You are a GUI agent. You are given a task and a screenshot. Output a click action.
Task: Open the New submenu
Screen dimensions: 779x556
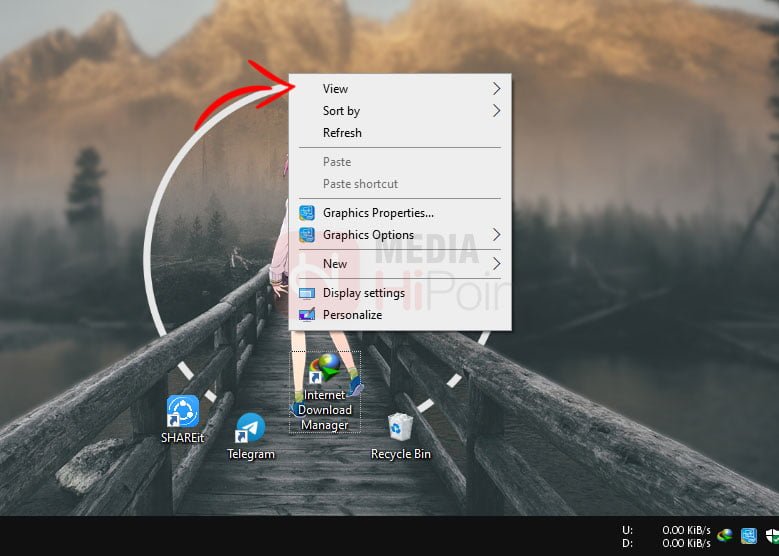pos(400,264)
